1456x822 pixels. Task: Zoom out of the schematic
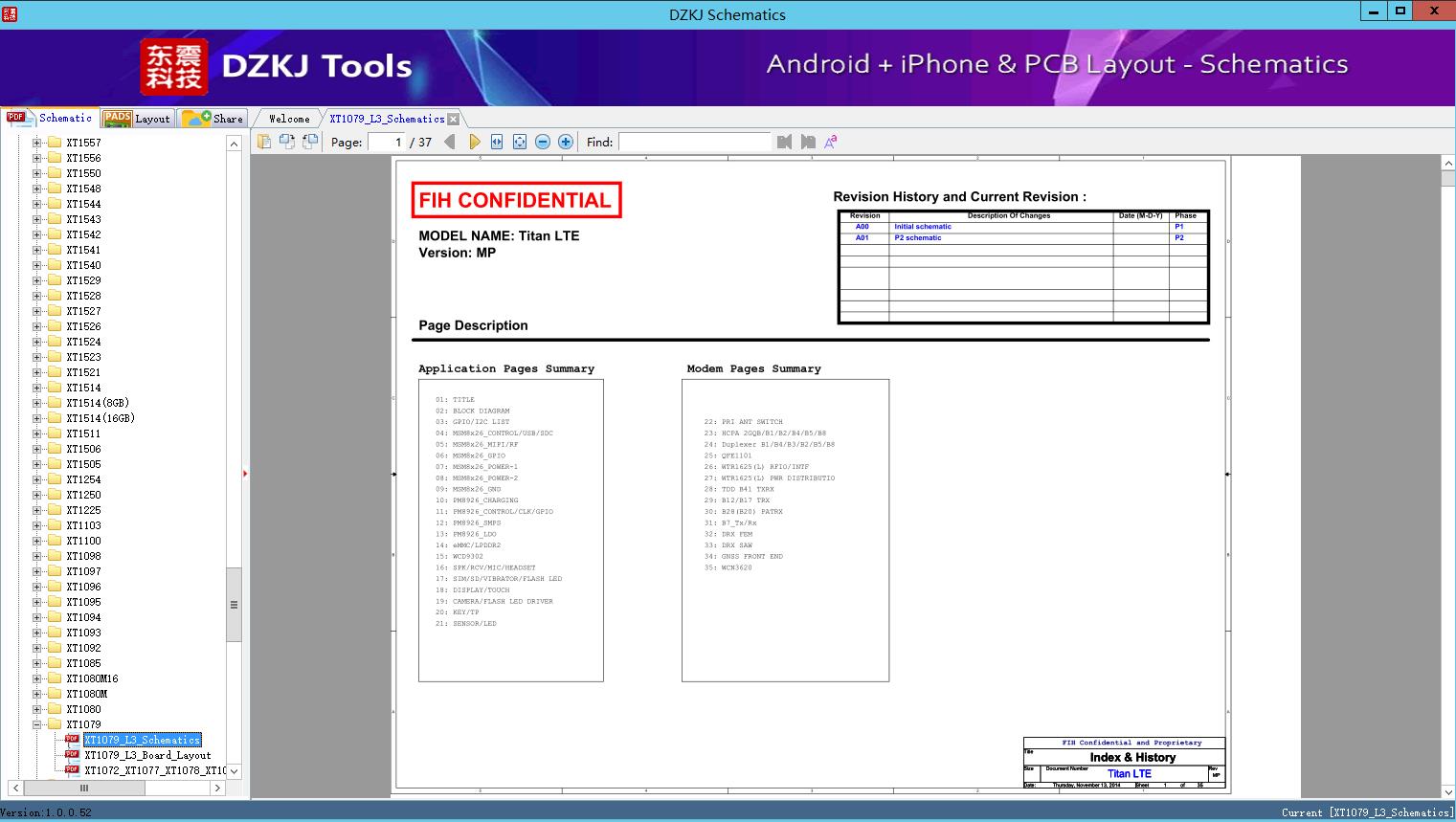[543, 142]
